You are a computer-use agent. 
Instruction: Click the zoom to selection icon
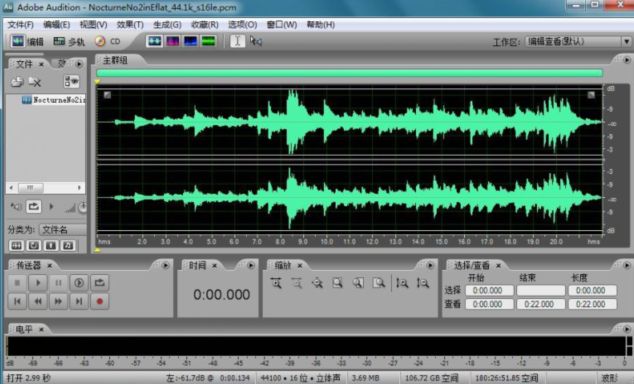[338, 283]
